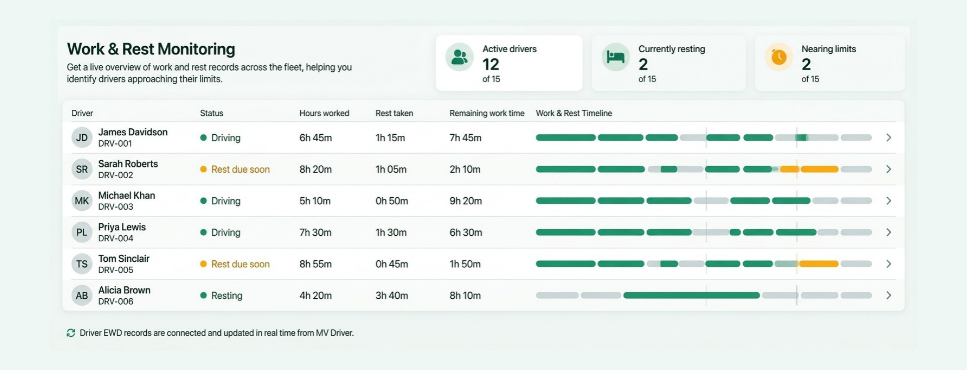Click the 0h 50m rest taken value
Viewport: 967px width, 370px height.
coord(391,201)
